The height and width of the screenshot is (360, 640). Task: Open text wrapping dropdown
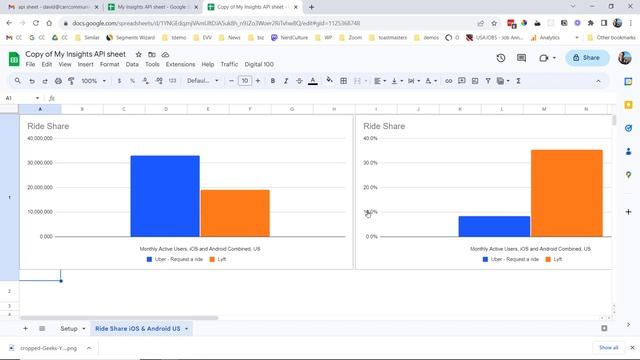point(414,81)
